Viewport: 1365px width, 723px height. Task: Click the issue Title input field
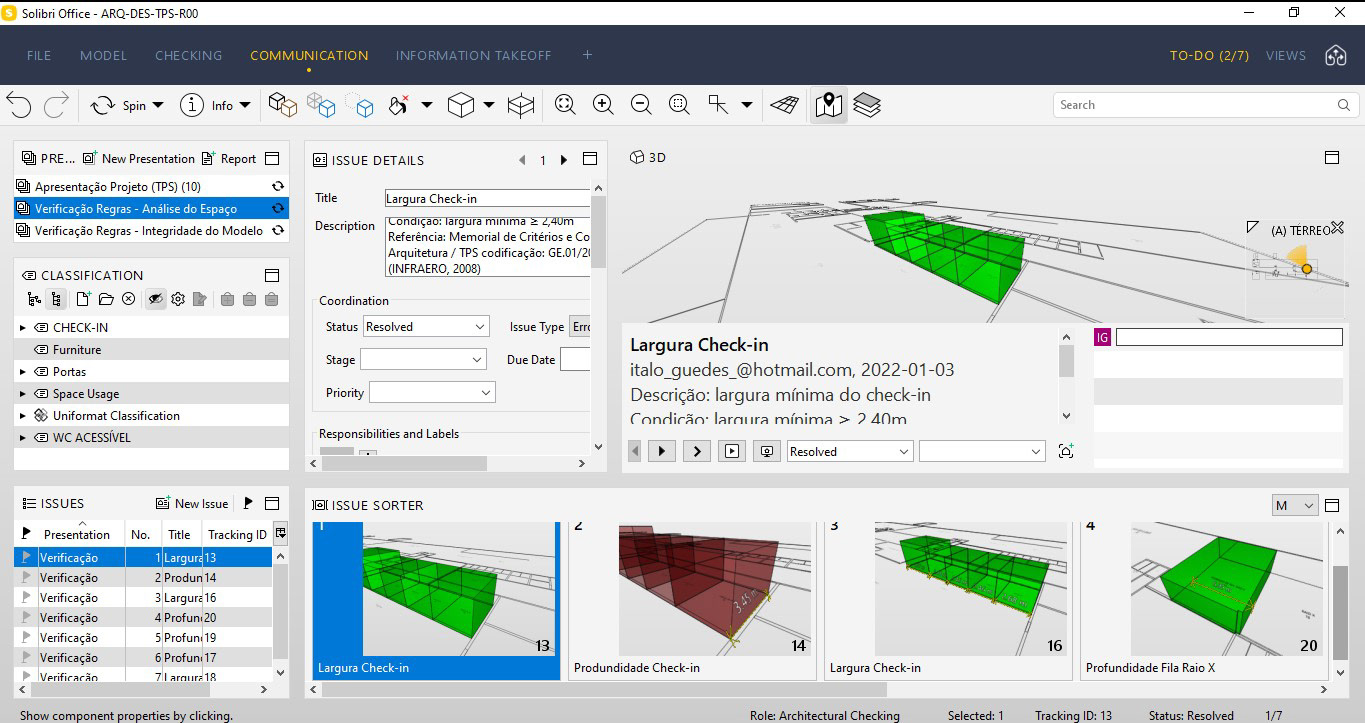point(488,198)
